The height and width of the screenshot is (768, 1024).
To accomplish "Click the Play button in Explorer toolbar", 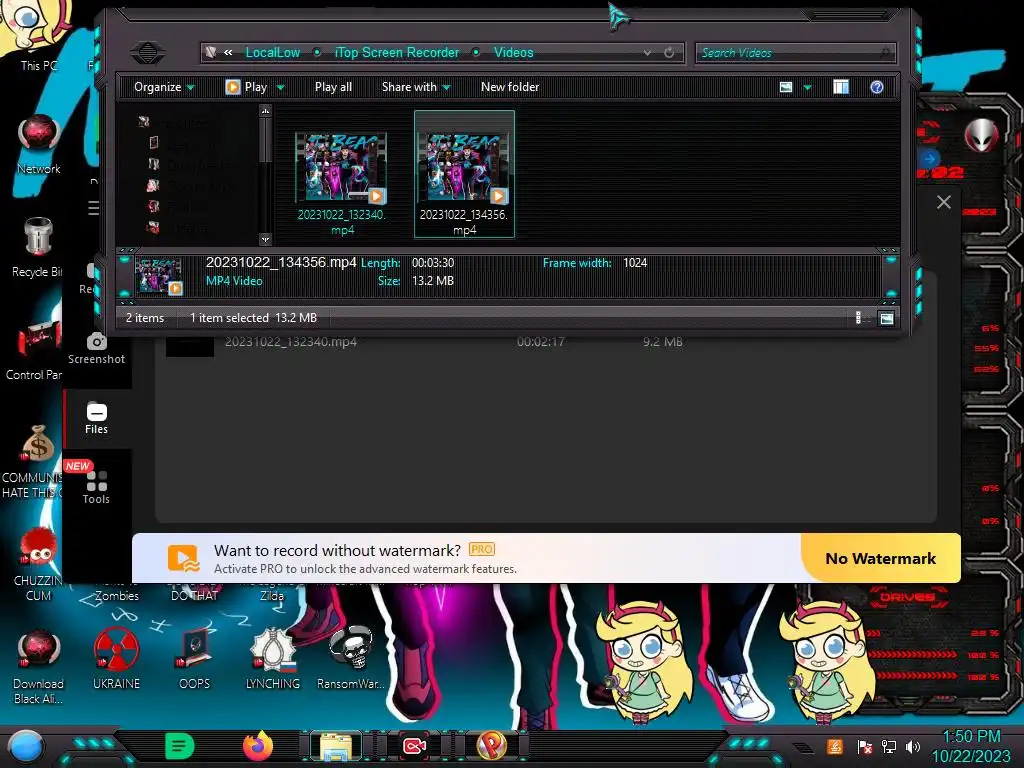I will pyautogui.click(x=246, y=87).
